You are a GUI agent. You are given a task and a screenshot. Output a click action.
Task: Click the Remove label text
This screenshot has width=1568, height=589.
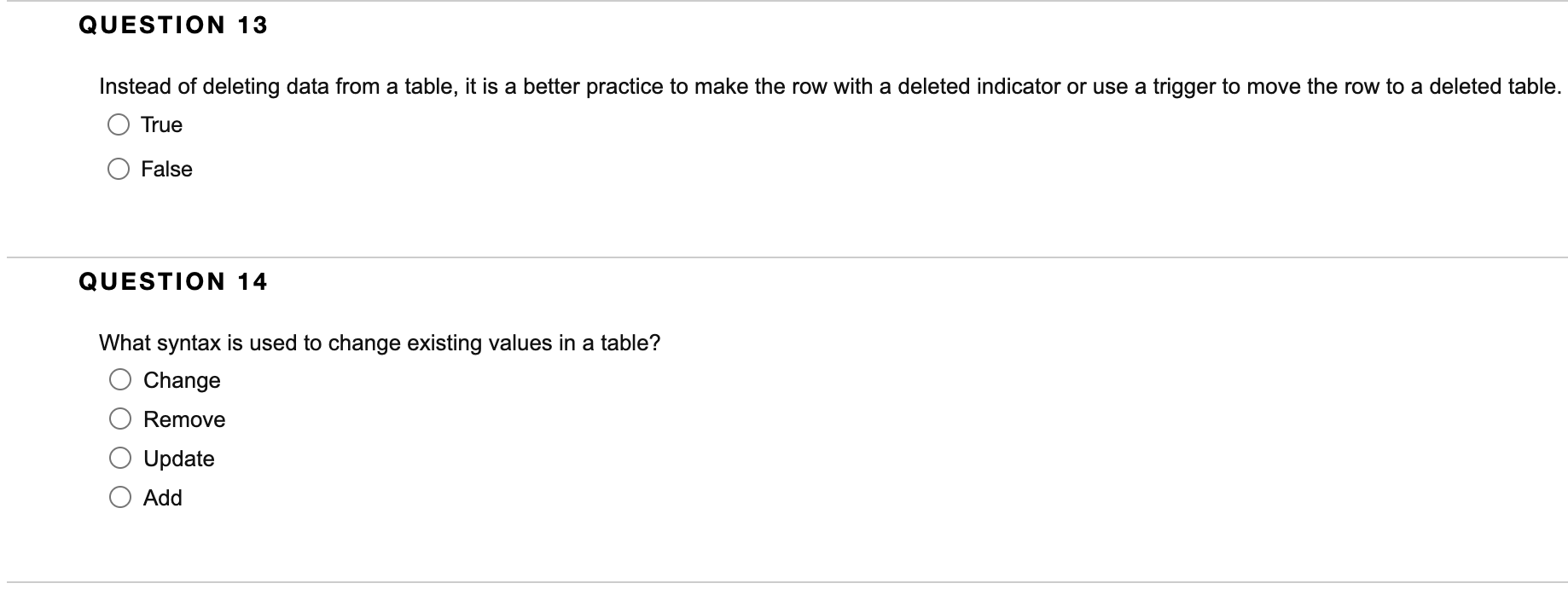[x=183, y=419]
